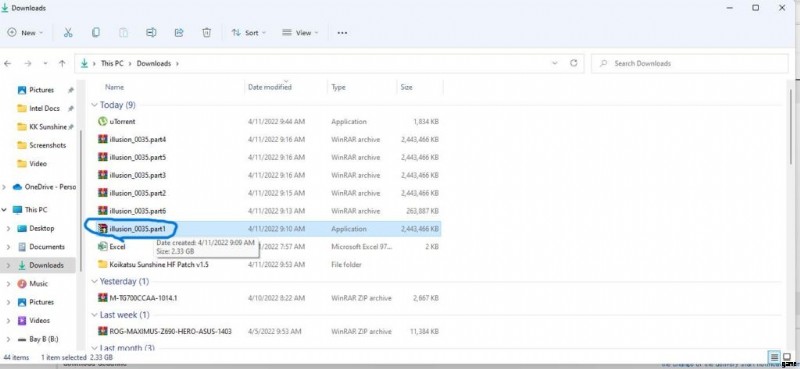Click the Music icon in sidebar
This screenshot has height=369, width=800.
(22, 284)
